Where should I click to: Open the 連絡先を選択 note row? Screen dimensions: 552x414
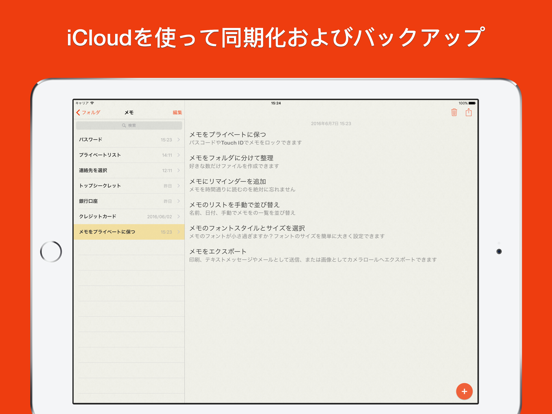point(129,170)
